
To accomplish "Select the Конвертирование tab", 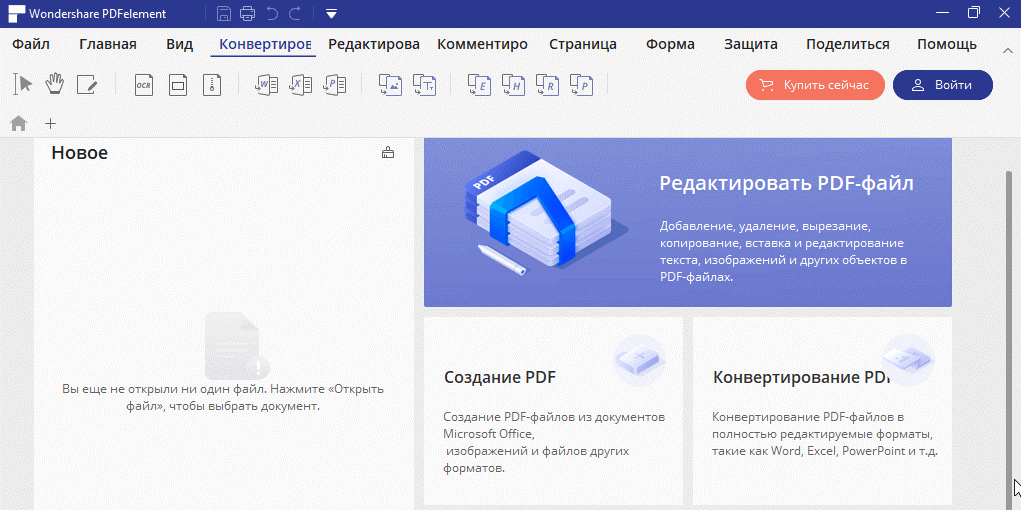I will pyautogui.click(x=265, y=44).
